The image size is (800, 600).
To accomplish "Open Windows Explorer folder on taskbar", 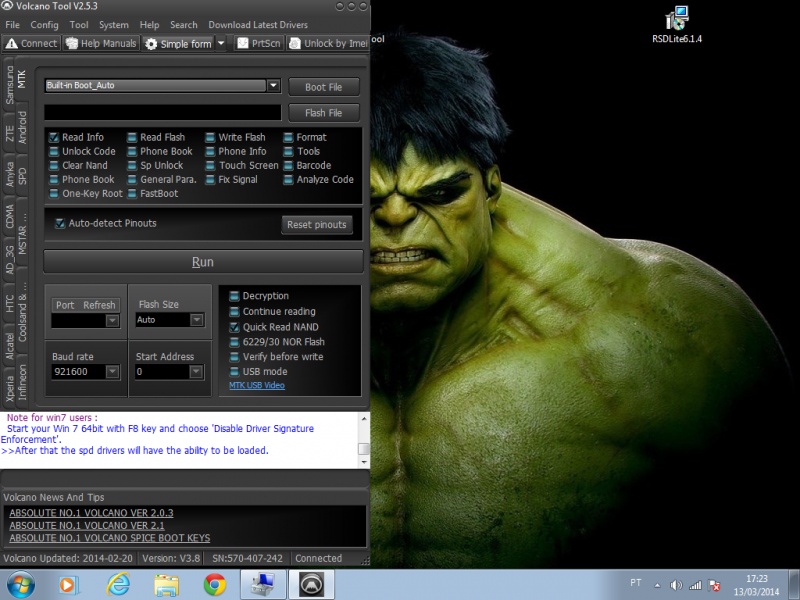I will 166,585.
